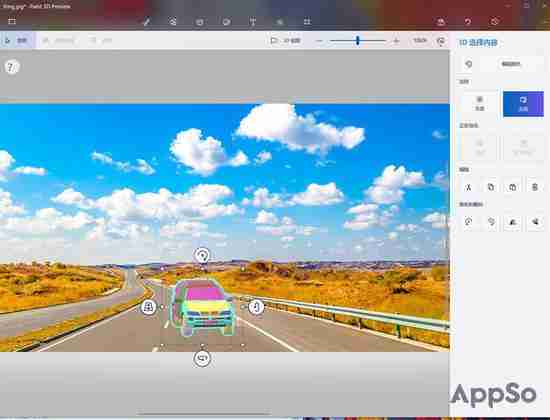Open the view options icon beside zoom percentage
This screenshot has width=550, height=420.
[x=441, y=41]
